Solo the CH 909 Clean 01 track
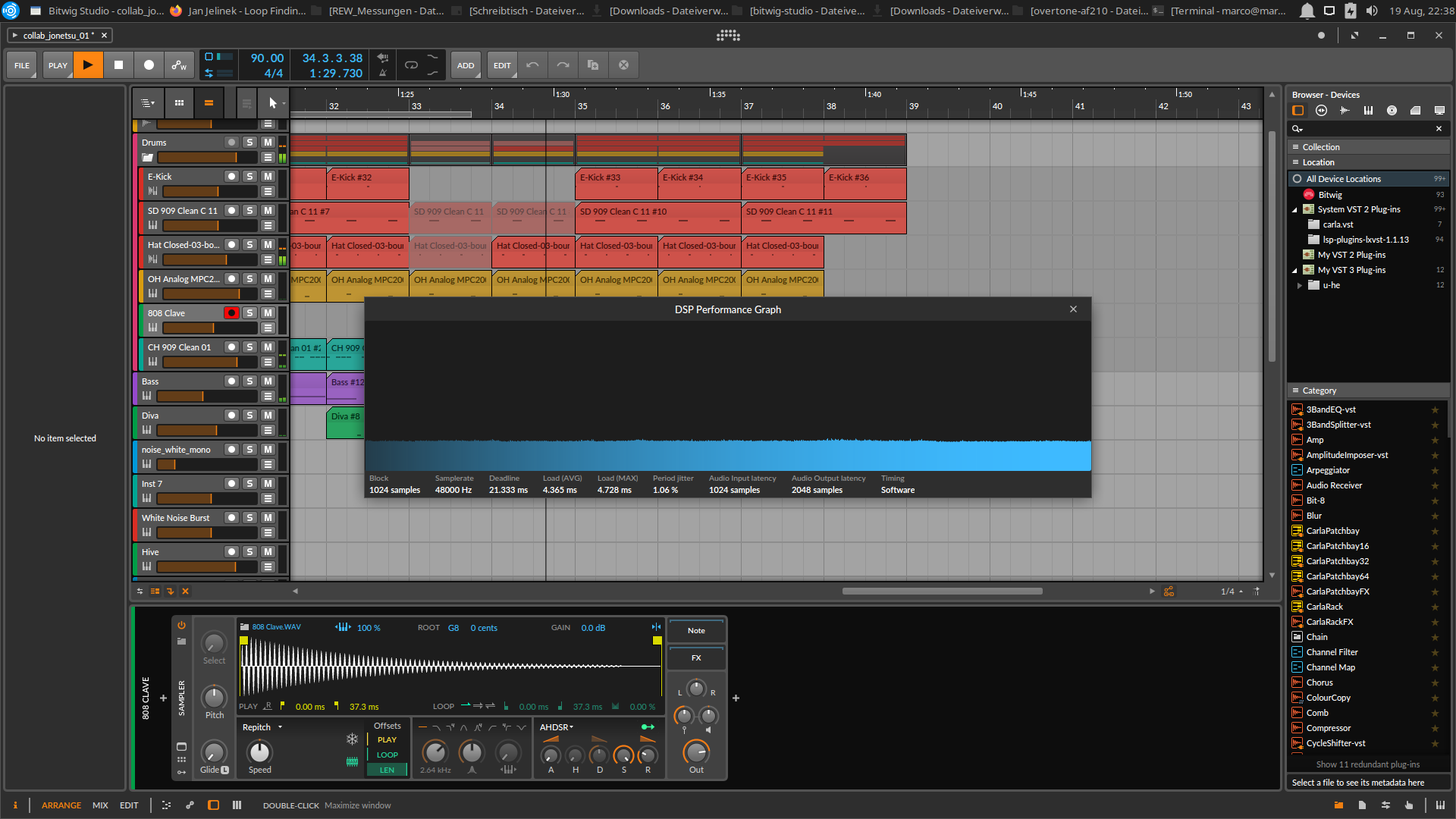This screenshot has height=819, width=1456. (249, 347)
